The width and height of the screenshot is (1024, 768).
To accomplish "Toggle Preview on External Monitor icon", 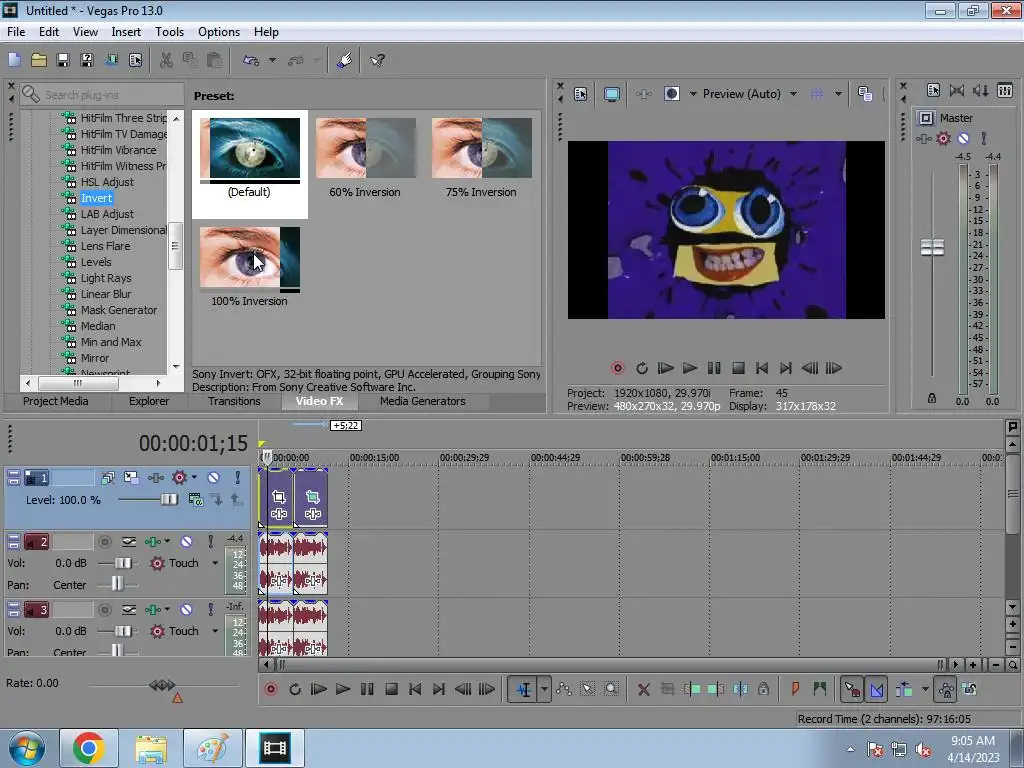I will (x=612, y=94).
